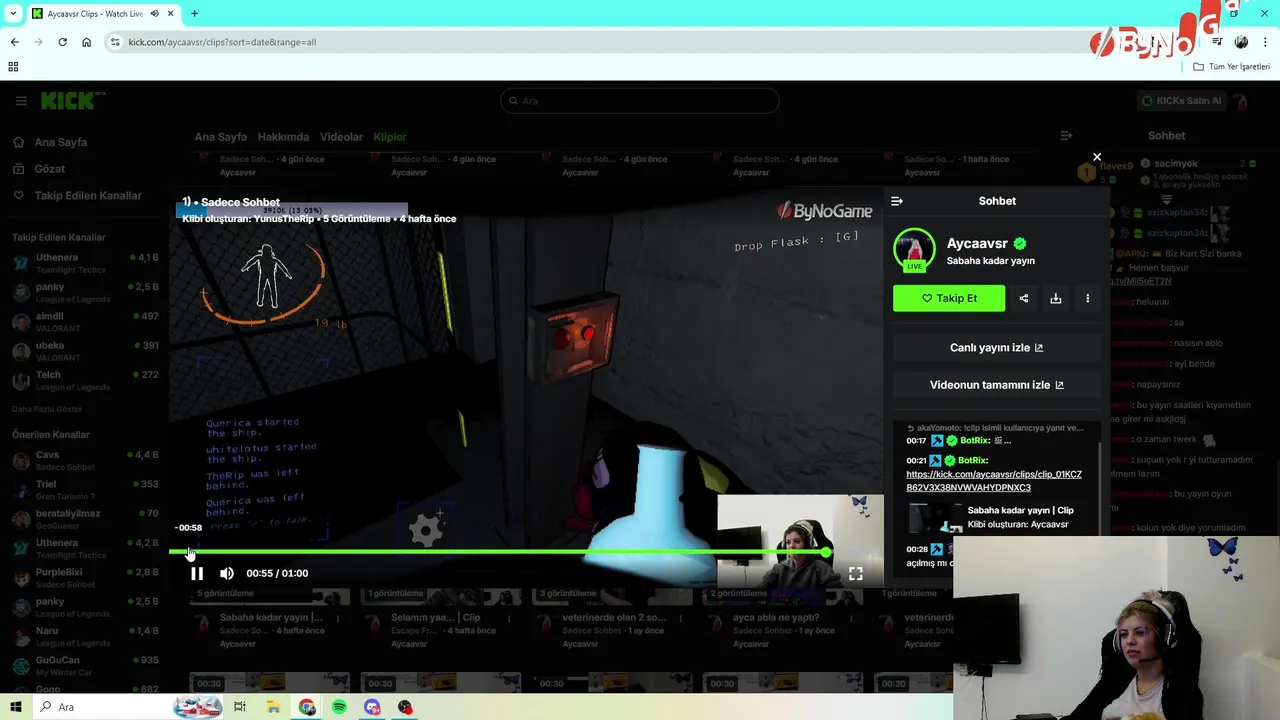Go back in browser
Screen dimensions: 1280x720
(14, 42)
